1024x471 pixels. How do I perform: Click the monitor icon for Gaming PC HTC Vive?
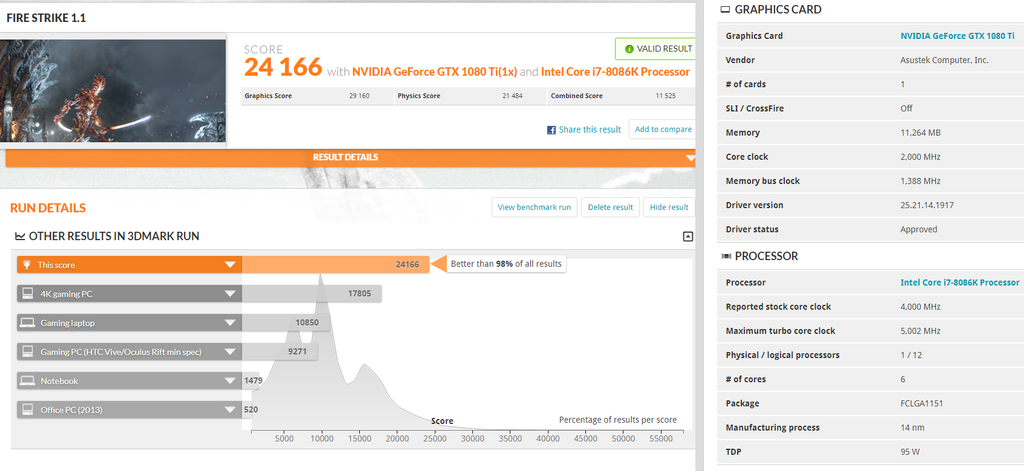pyautogui.click(x=27, y=351)
